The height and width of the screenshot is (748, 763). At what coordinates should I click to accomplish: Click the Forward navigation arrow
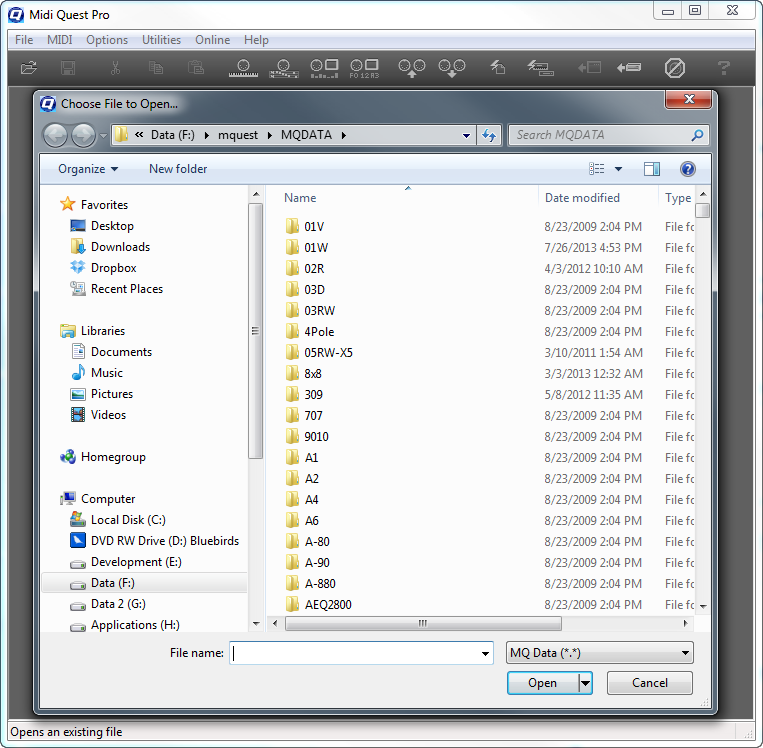click(84, 135)
